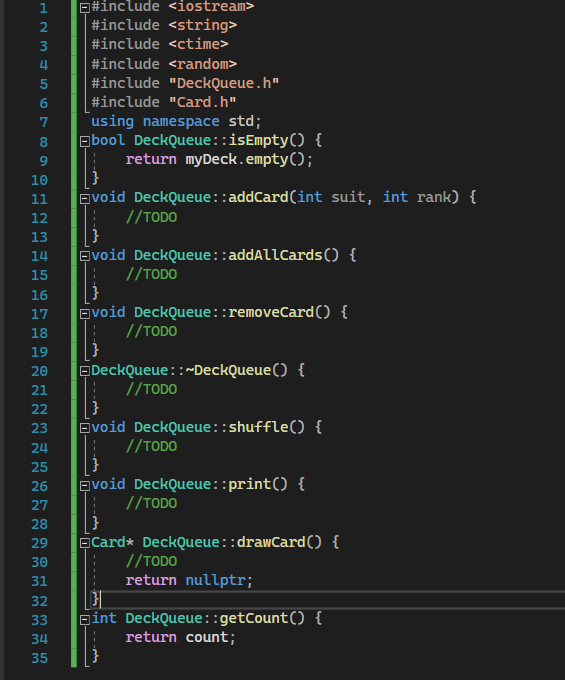Click the ~DeckQueue destructor name

[x=228, y=370]
